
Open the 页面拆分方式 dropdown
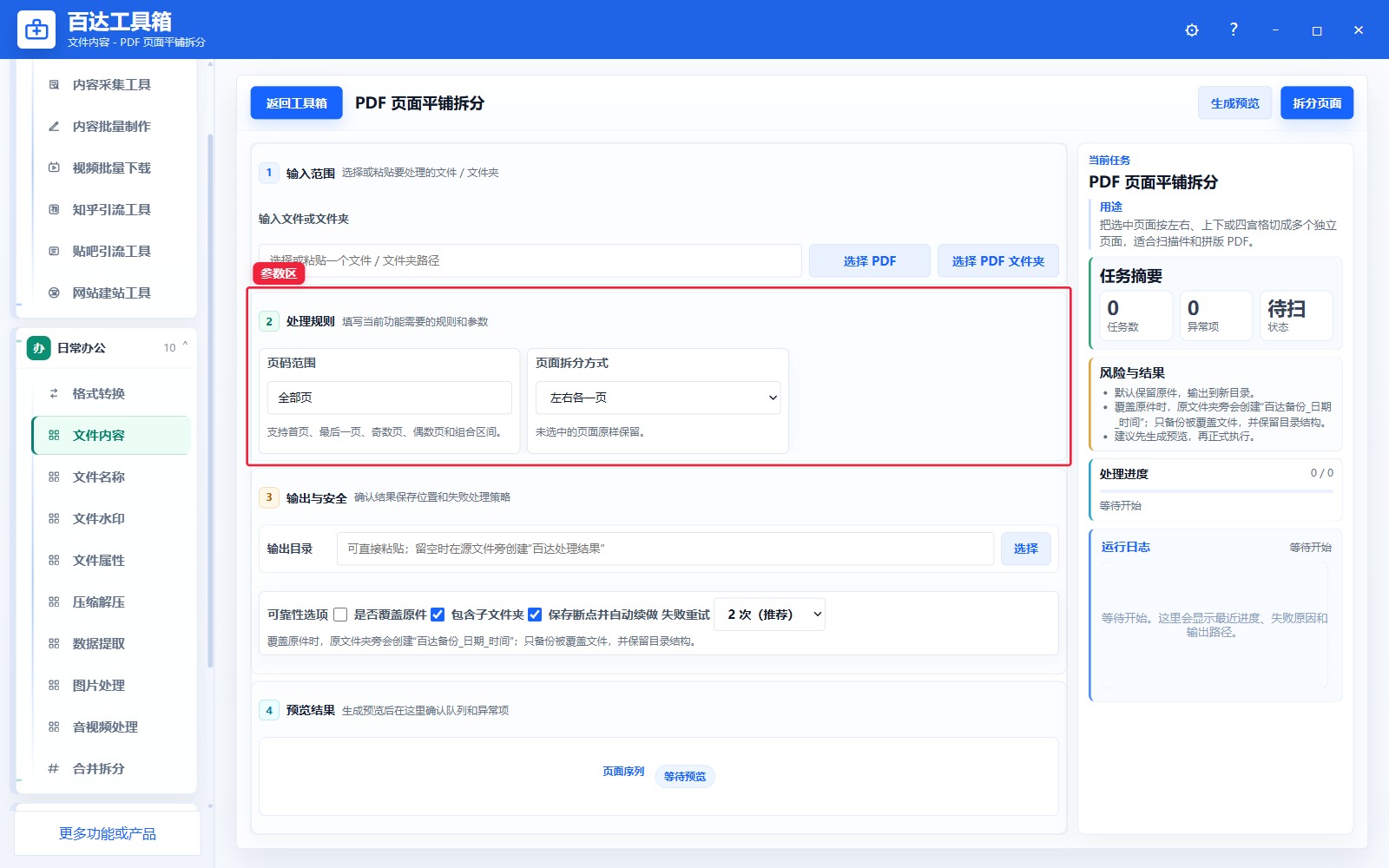click(x=658, y=398)
